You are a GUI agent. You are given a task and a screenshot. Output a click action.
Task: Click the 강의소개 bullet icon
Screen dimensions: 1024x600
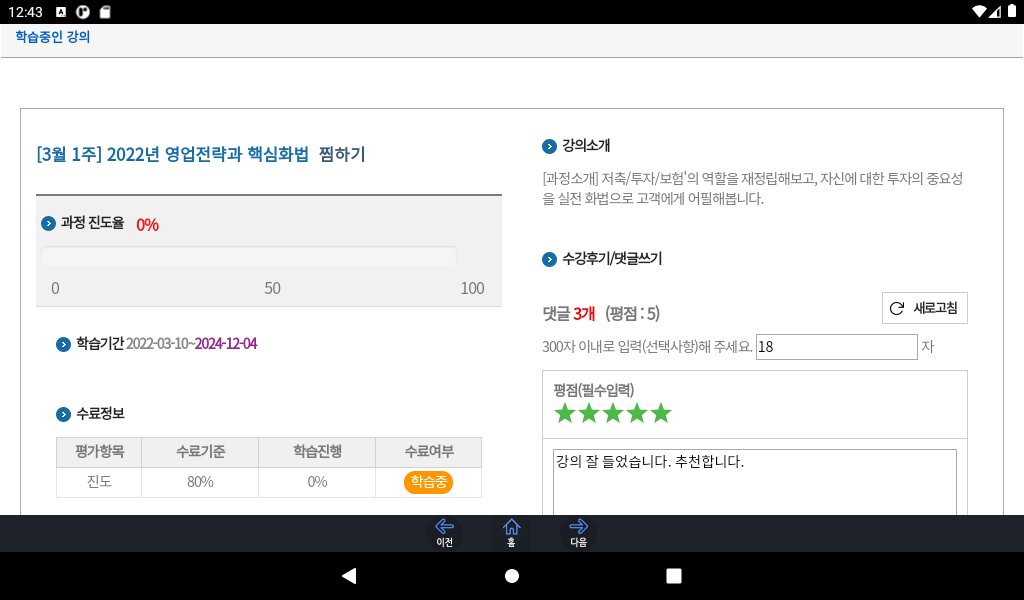pos(549,147)
